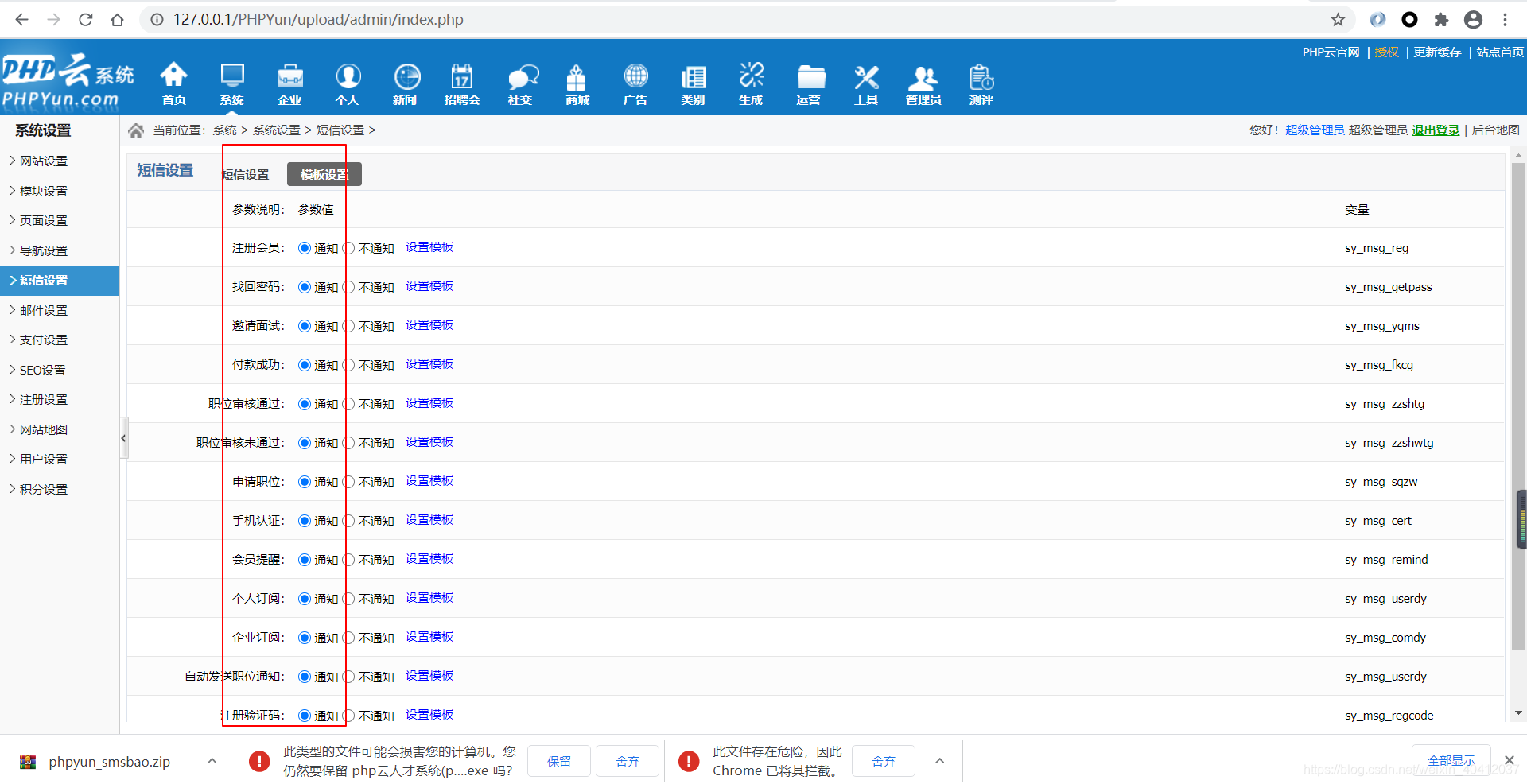1527x784 pixels.
Task: Select 不通知 radio for 申请职位
Action: pos(348,482)
